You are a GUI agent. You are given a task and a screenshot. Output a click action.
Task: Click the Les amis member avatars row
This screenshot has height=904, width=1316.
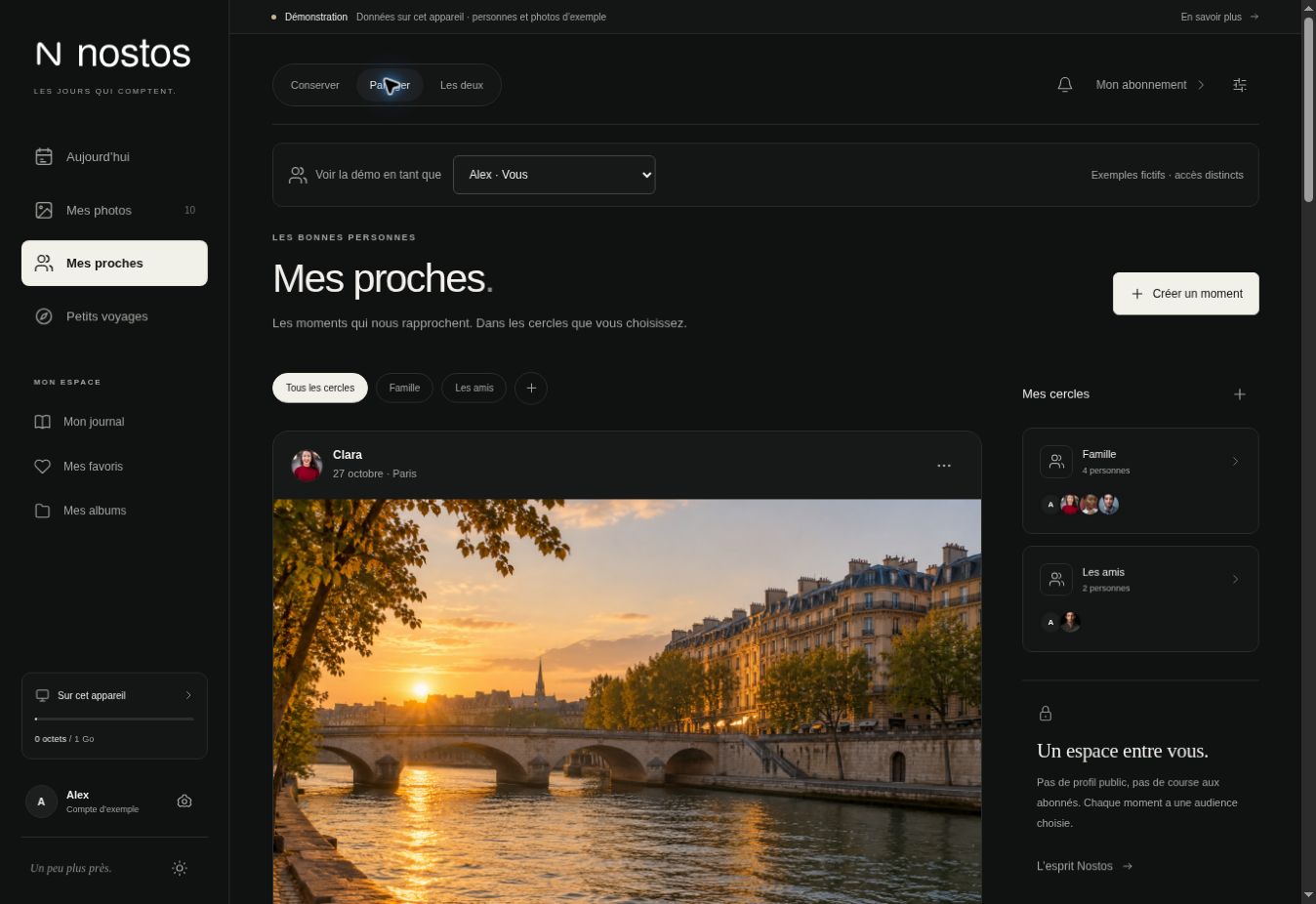(1060, 622)
